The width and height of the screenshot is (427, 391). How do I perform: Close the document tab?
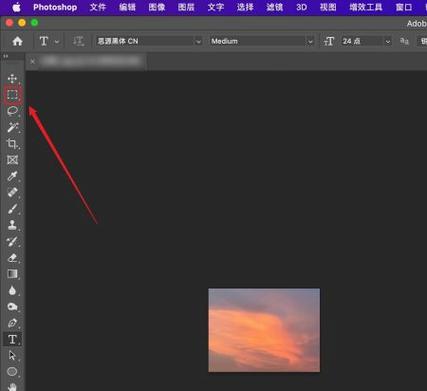(32, 61)
